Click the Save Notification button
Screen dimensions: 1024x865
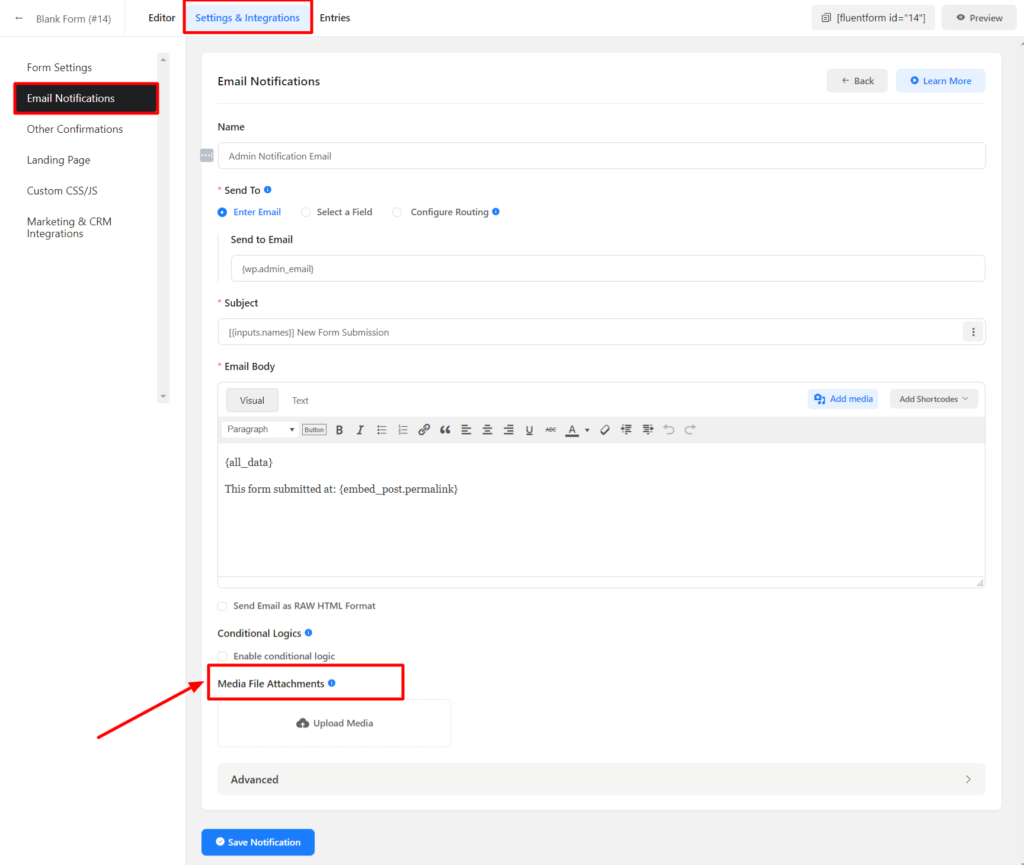click(257, 842)
